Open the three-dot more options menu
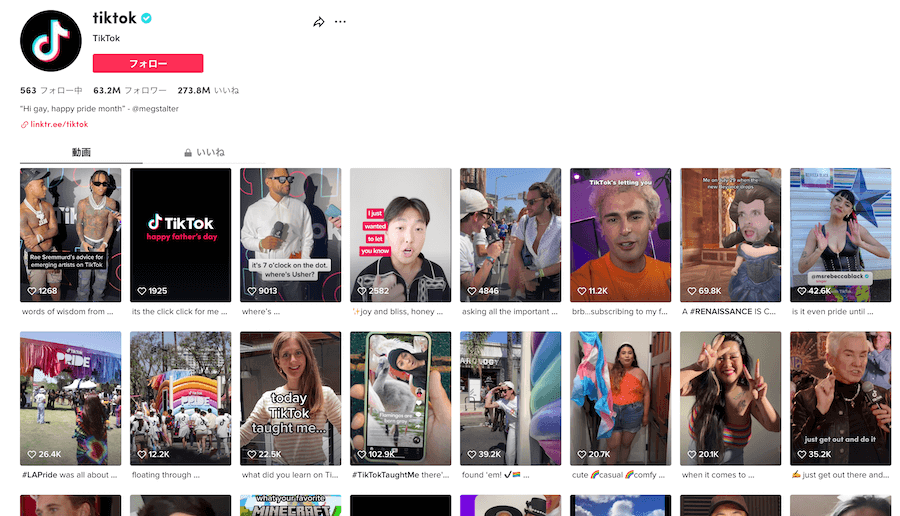 pos(340,22)
